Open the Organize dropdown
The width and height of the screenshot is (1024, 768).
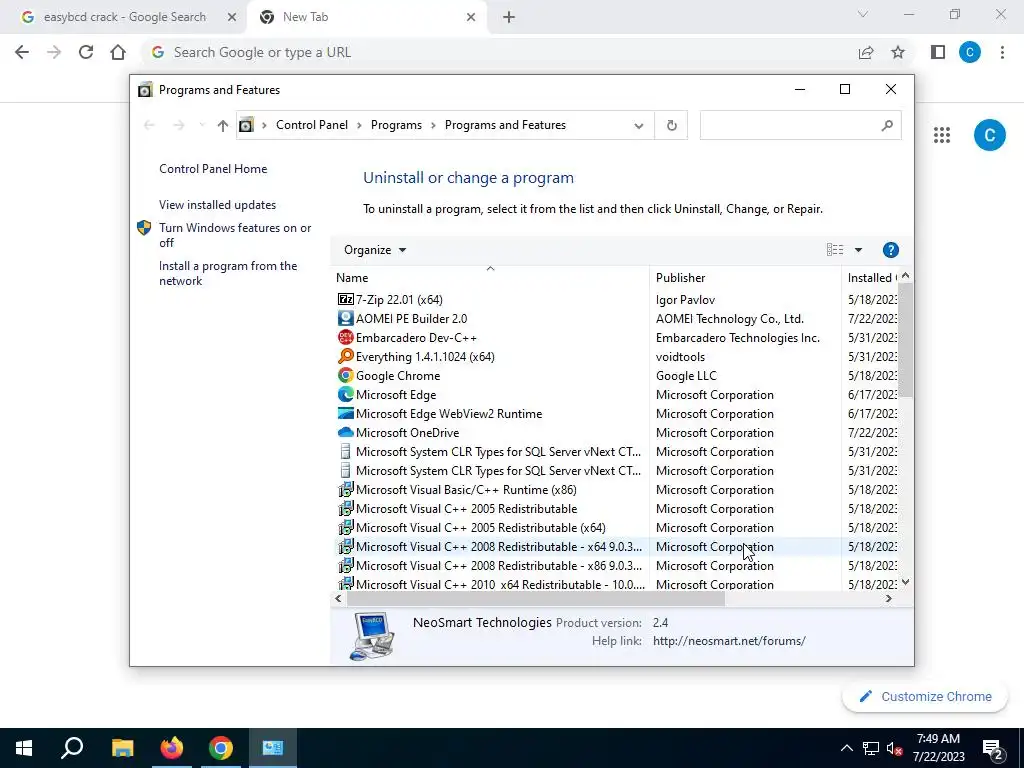(375, 250)
